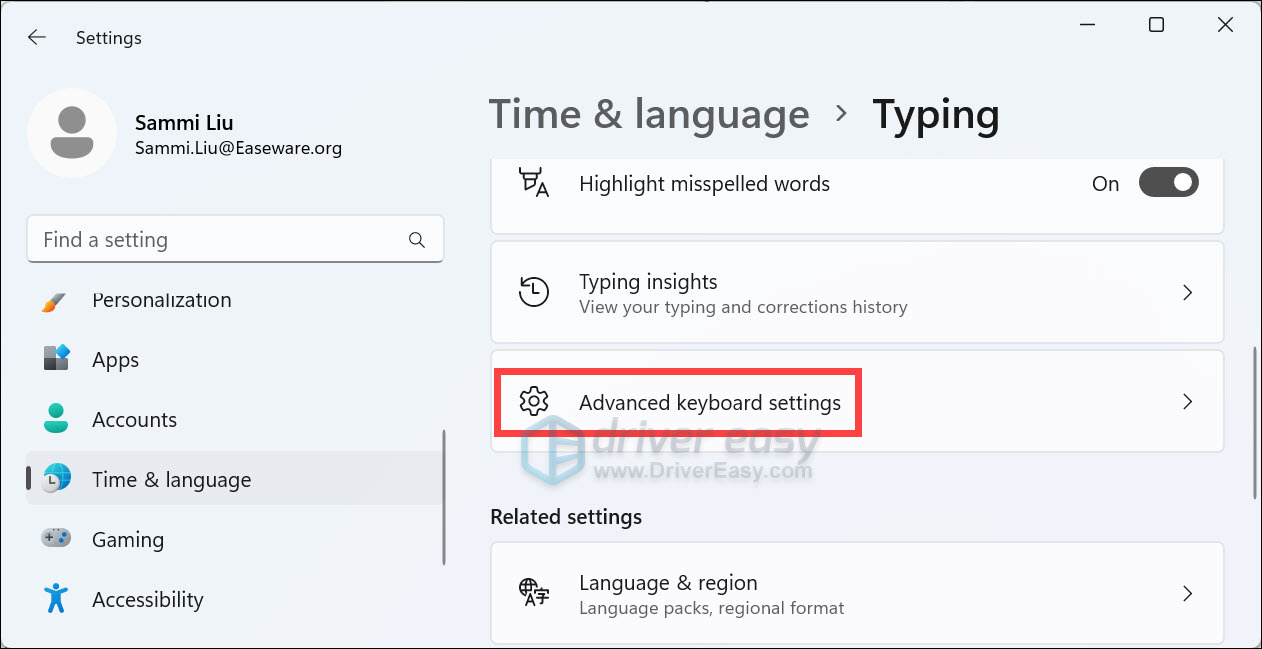Click the Typing insights history icon
Image resolution: width=1262 pixels, height=649 pixels.
click(534, 292)
